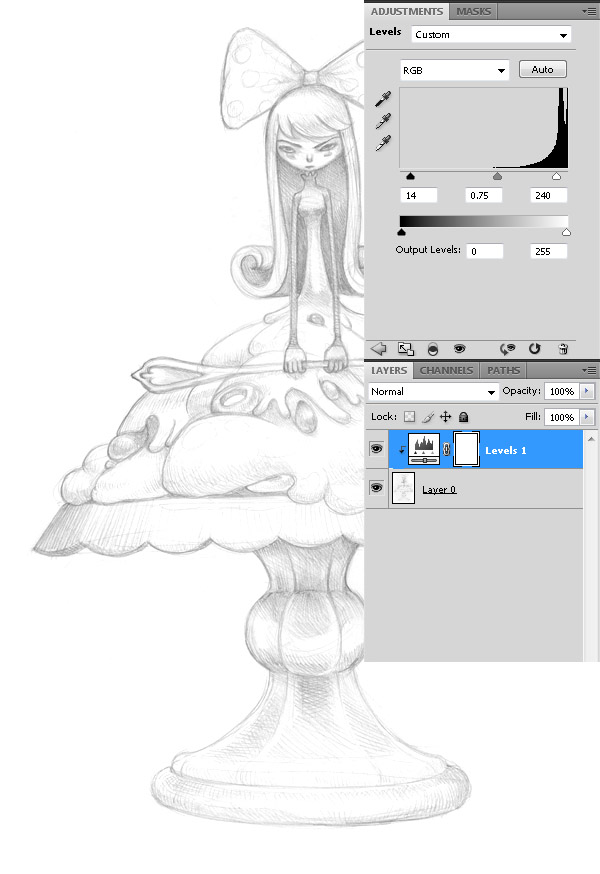This screenshot has height=874, width=600.
Task: Delete the adjustment layer with trash icon
Action: point(563,348)
